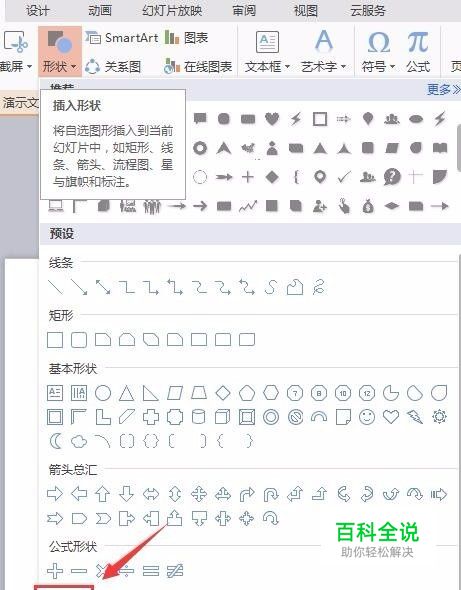
Task: Insert a SmartArt graphic
Action: 122,38
